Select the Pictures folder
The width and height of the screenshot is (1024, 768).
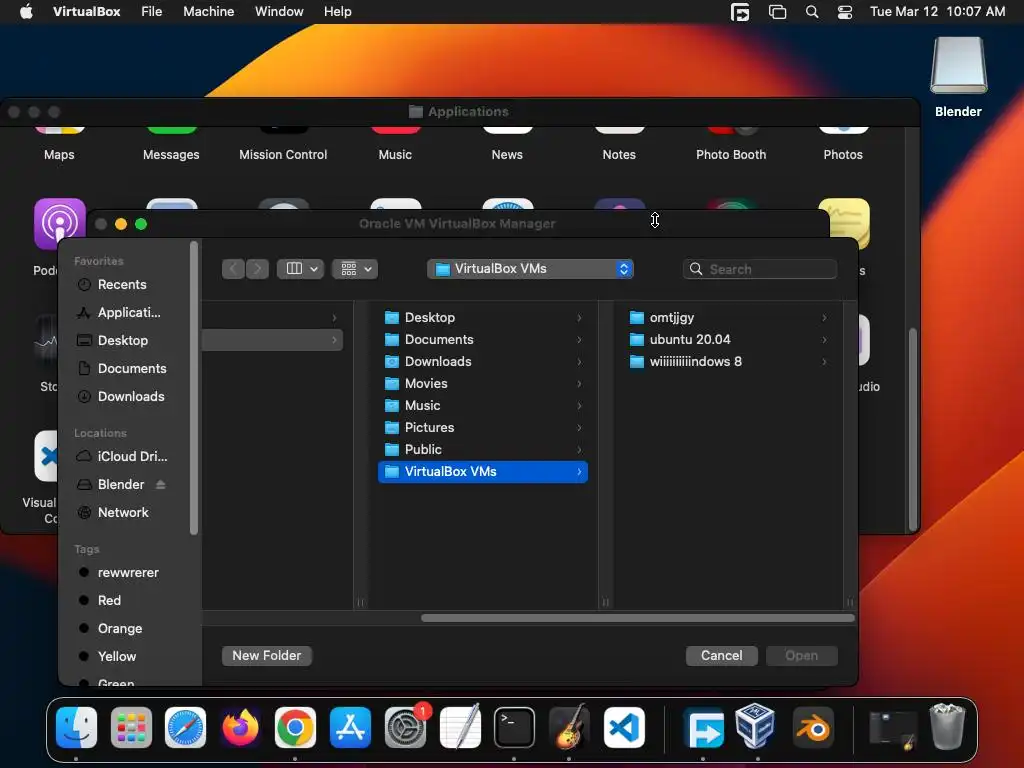click(x=483, y=428)
